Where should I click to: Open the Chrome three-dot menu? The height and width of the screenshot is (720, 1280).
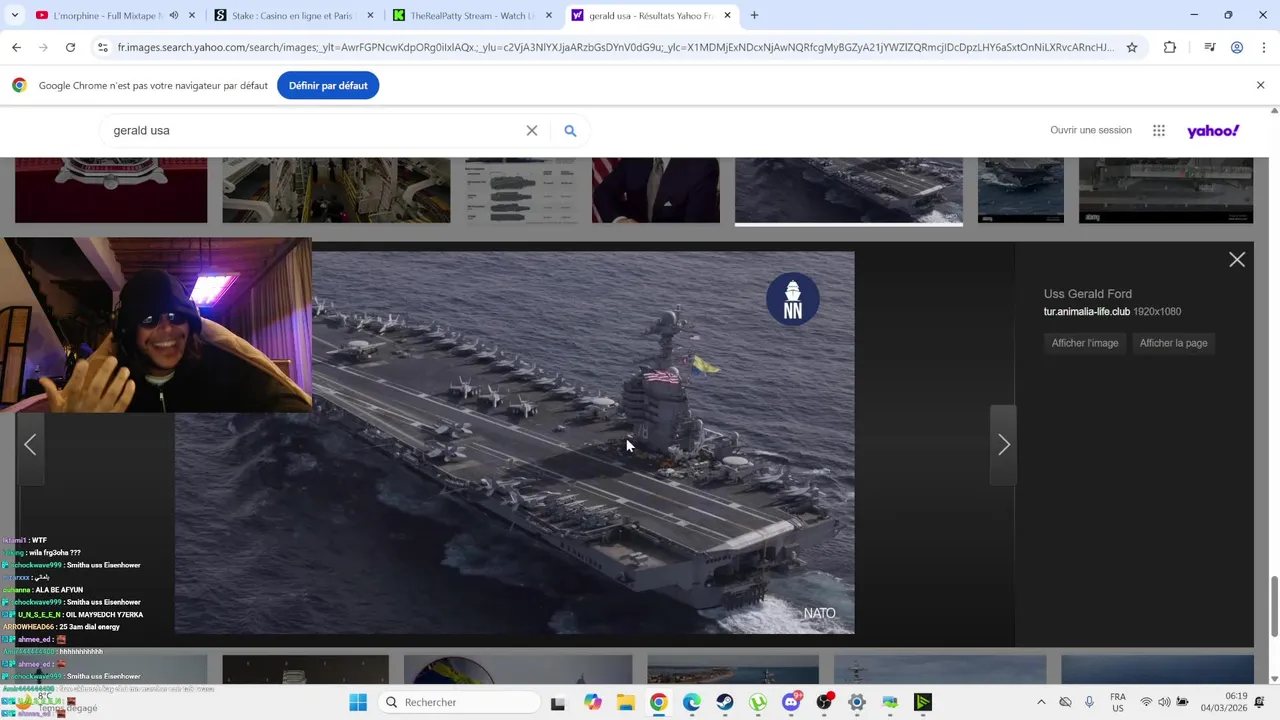pos(1264,47)
